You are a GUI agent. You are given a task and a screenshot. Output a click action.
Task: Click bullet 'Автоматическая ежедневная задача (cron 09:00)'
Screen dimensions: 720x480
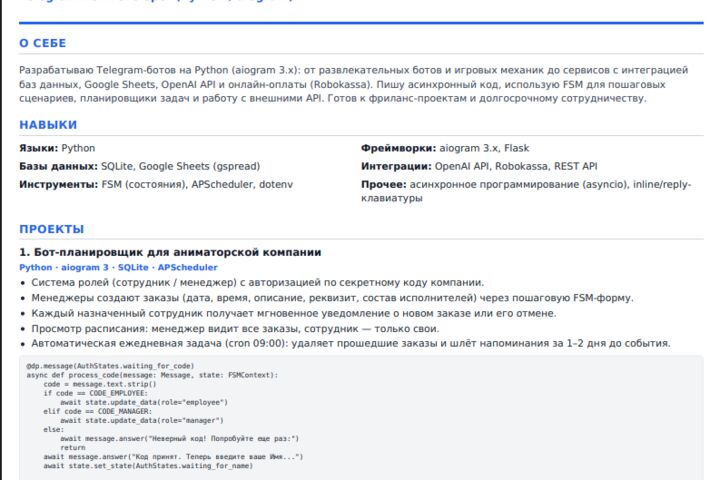351,344
